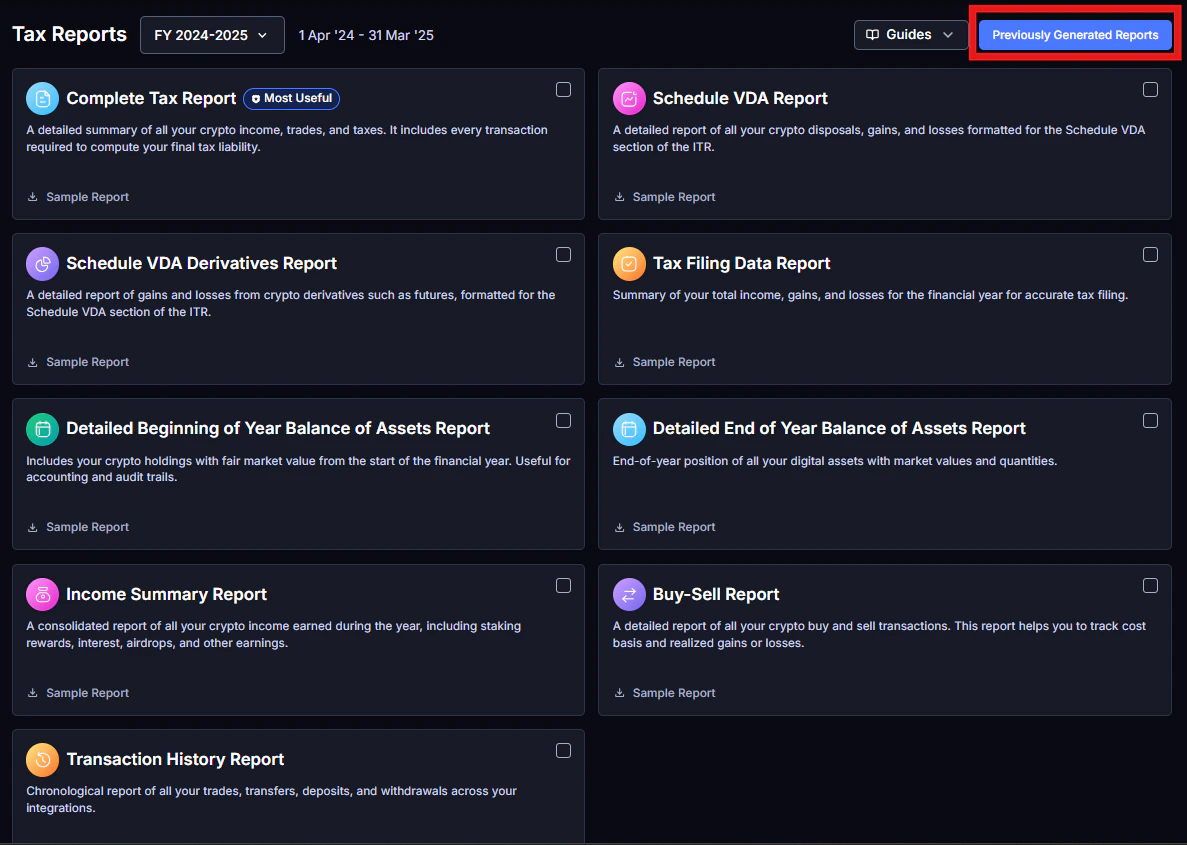Screen dimensions: 1187x845
Task: Click the Transaction History Report title
Action: pos(176,759)
